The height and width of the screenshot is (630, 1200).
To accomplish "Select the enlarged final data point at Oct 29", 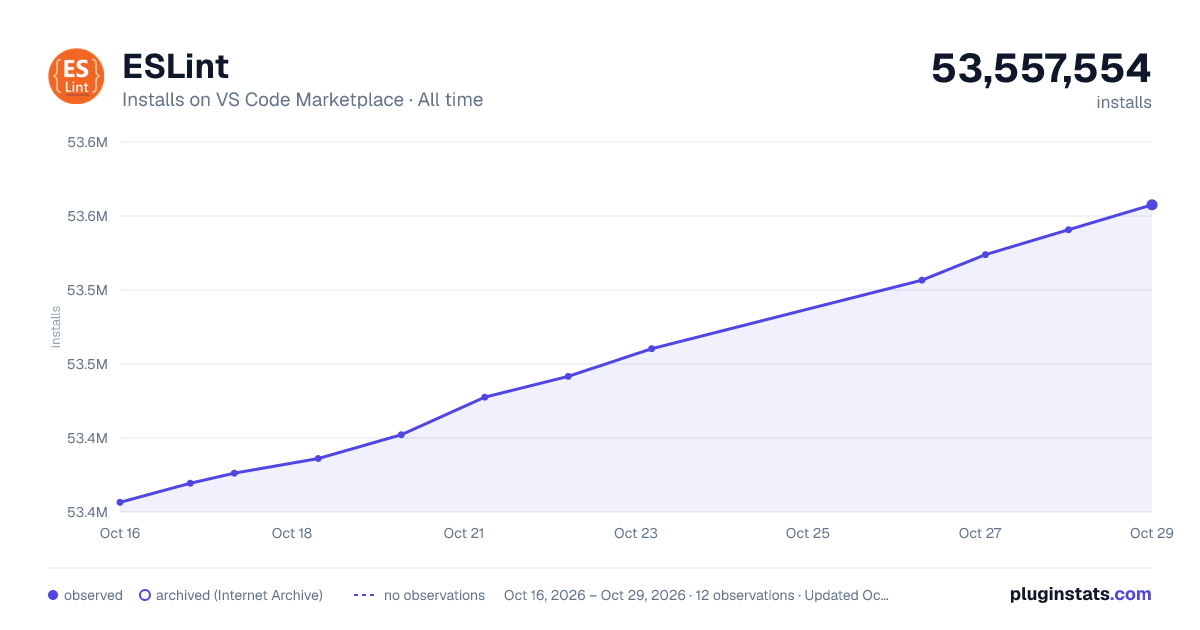I will click(x=1152, y=205).
